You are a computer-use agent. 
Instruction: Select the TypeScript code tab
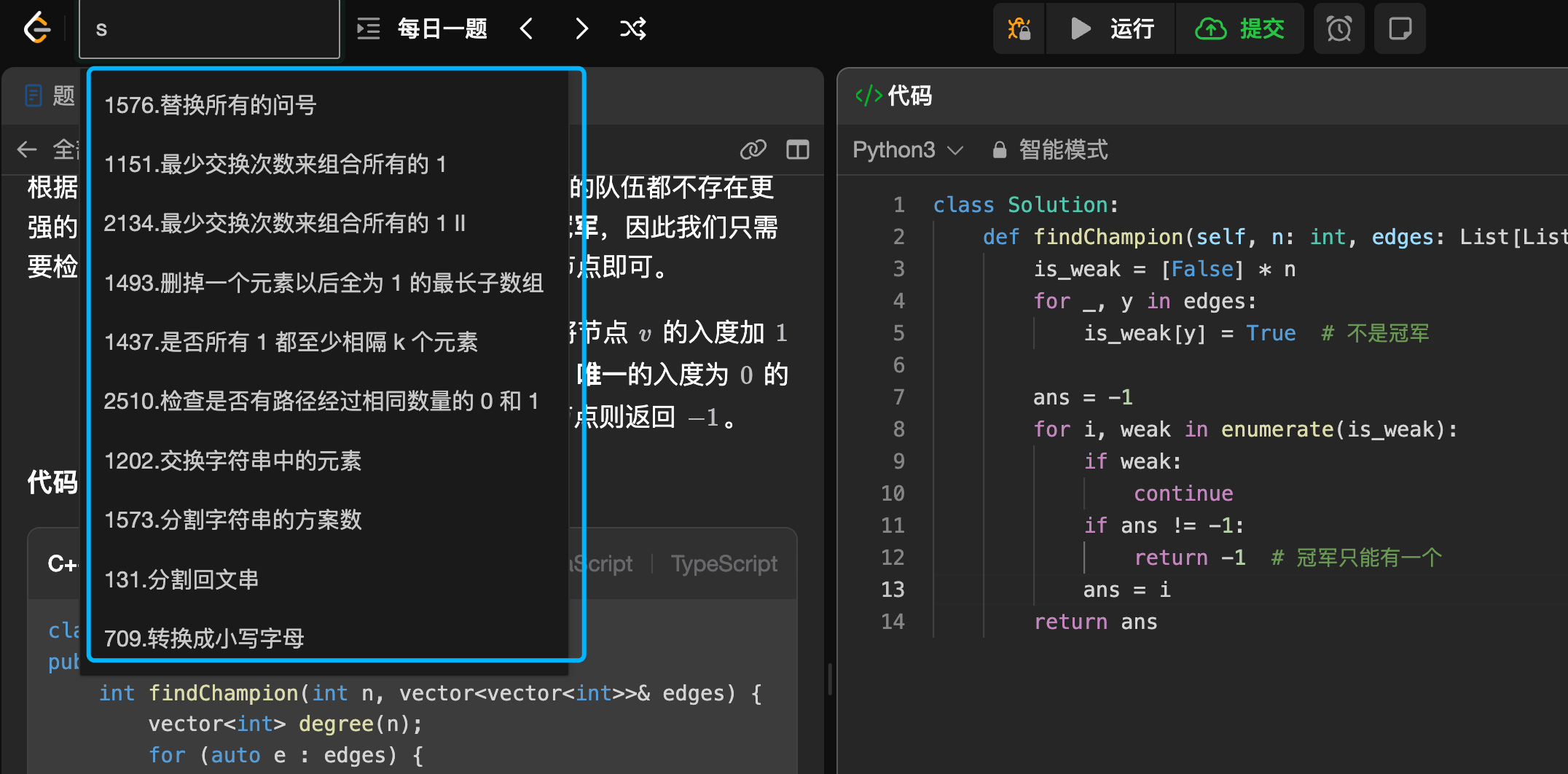click(x=724, y=563)
